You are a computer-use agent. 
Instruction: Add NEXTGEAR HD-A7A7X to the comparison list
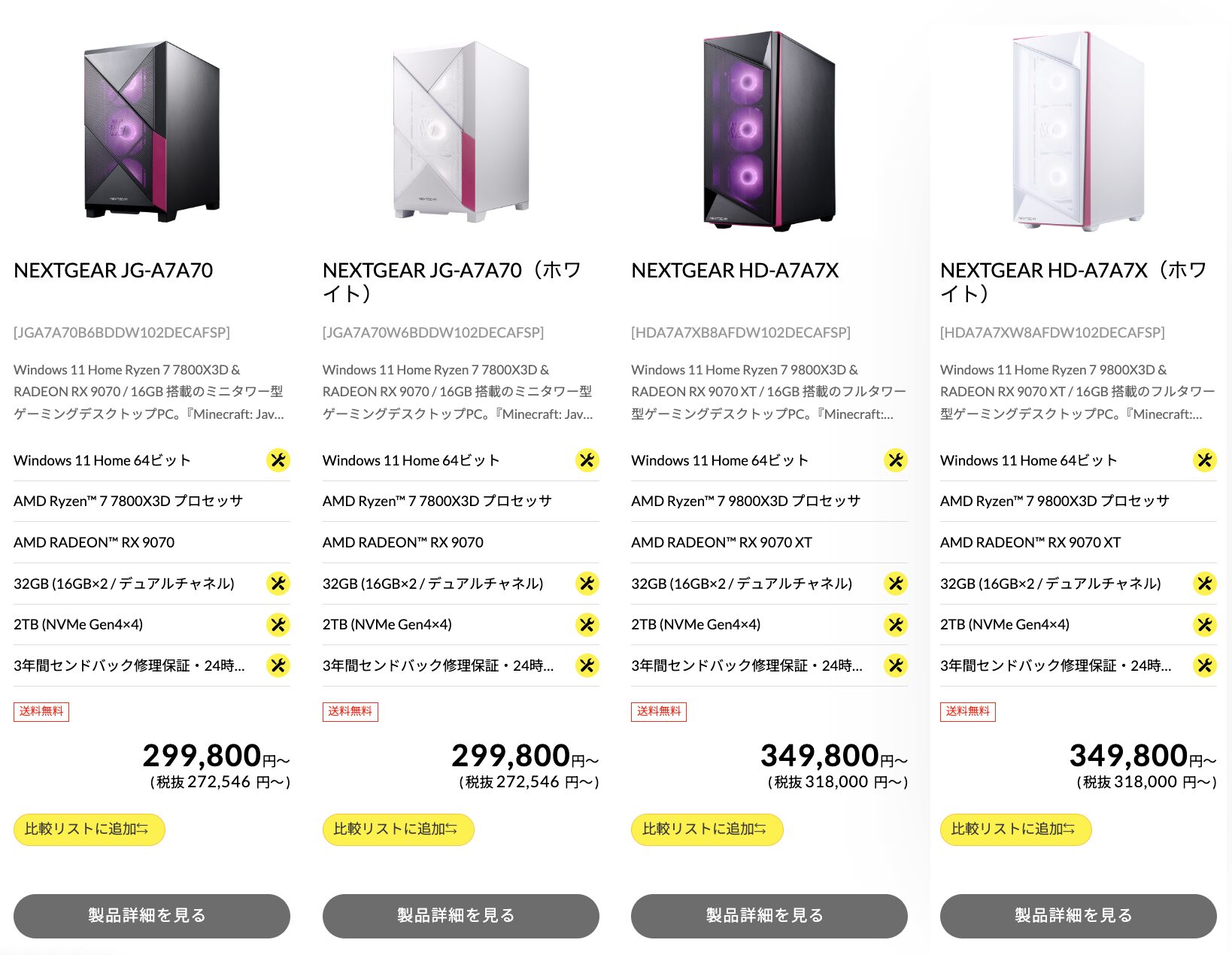706,829
